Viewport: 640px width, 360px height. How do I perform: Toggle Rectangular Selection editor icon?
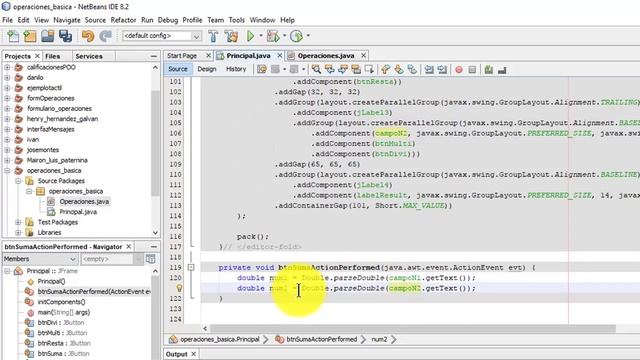click(x=369, y=69)
